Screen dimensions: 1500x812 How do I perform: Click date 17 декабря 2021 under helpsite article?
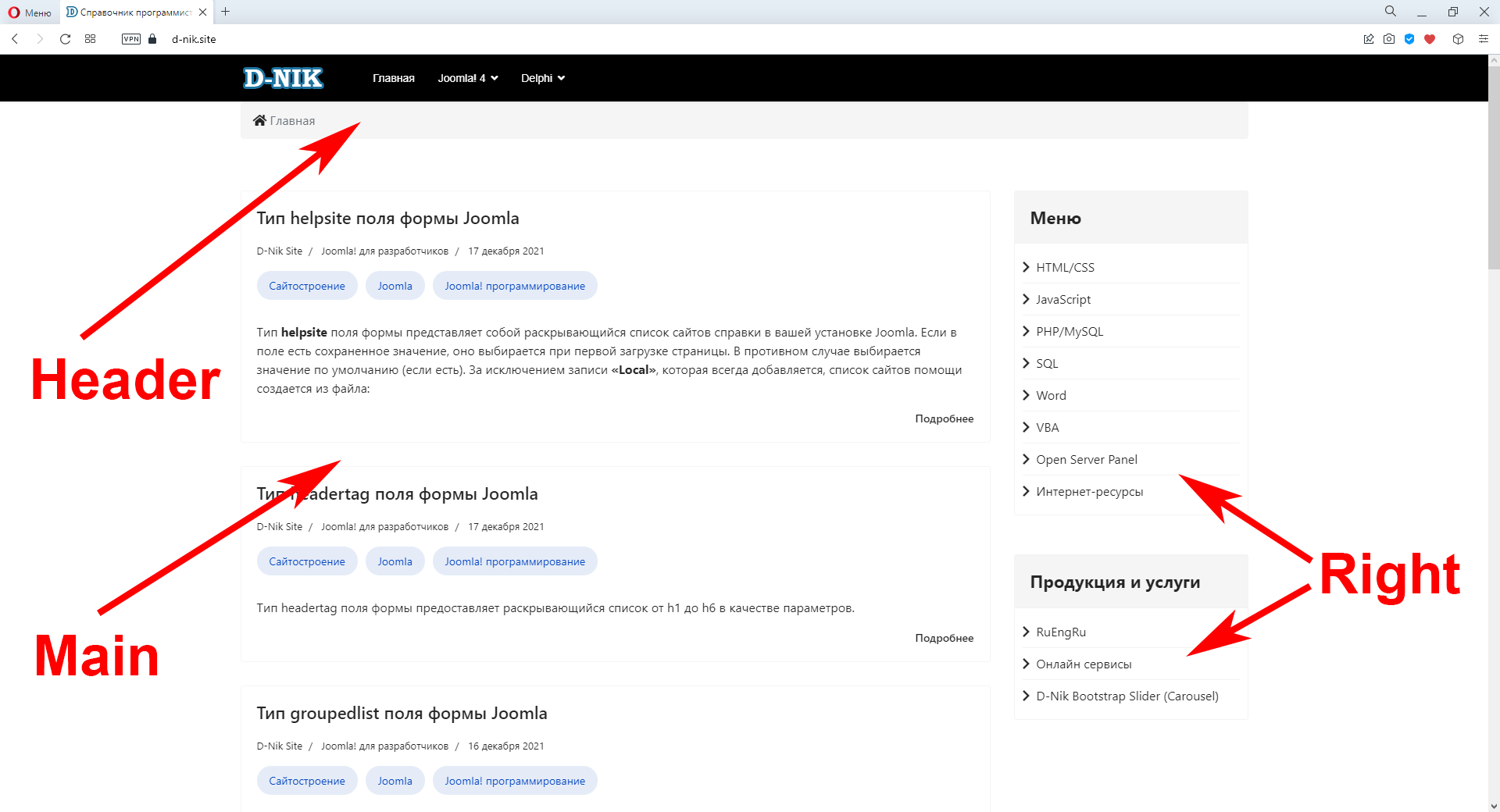(x=505, y=251)
